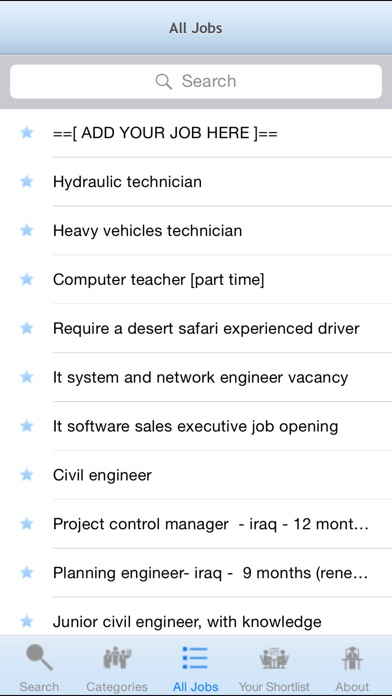Open It system and network engineer vacancy
The height and width of the screenshot is (696, 392).
(196, 377)
